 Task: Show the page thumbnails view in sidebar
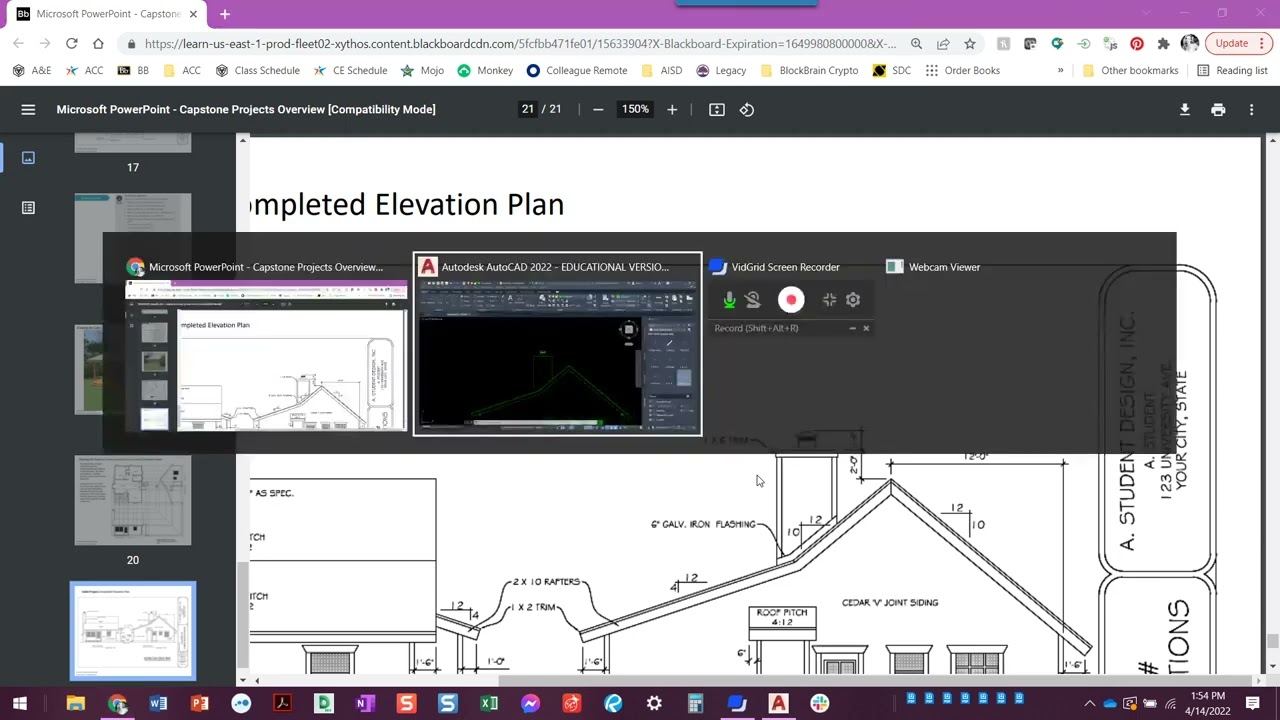[28, 158]
